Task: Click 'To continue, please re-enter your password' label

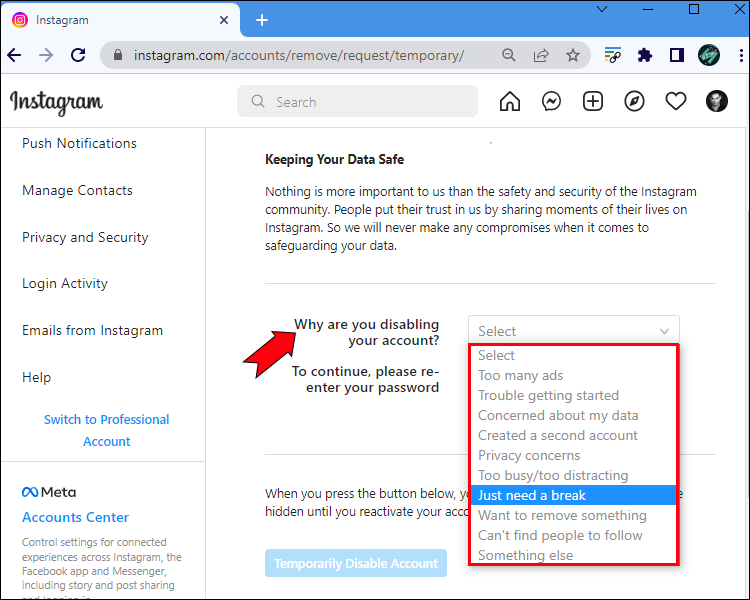Action: [x=365, y=379]
